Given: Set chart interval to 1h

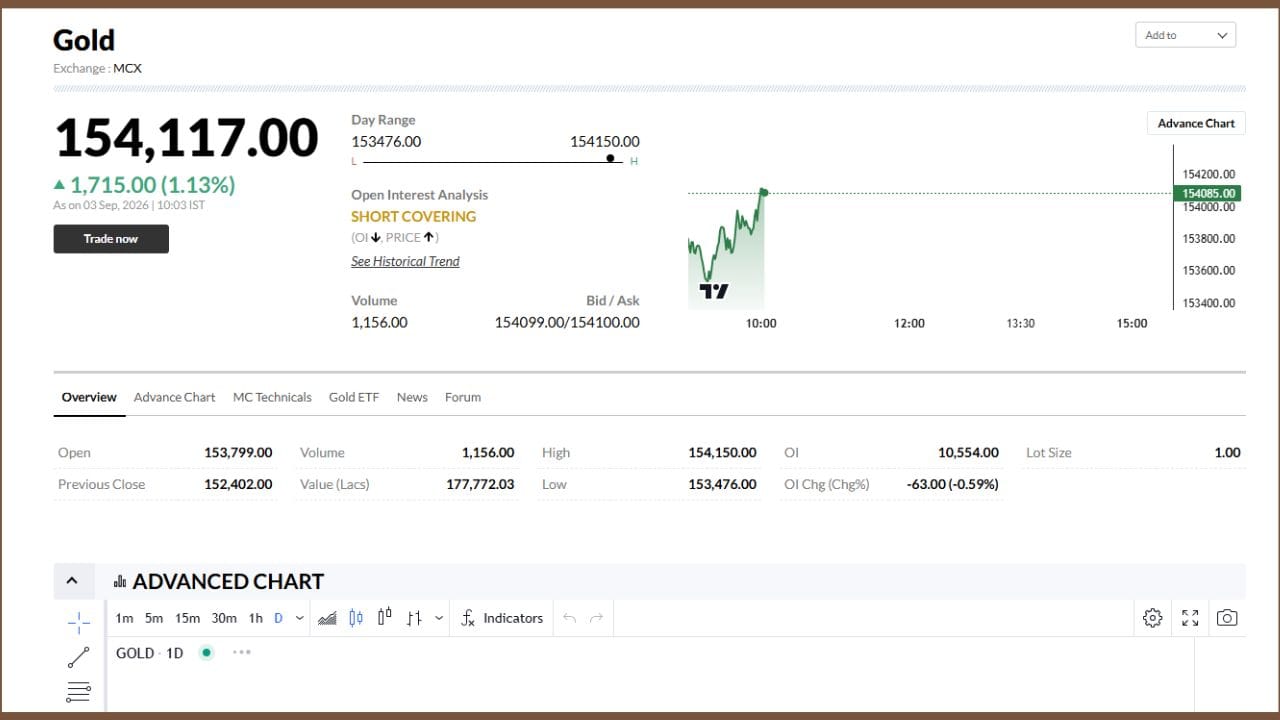Looking at the screenshot, I should [x=256, y=618].
